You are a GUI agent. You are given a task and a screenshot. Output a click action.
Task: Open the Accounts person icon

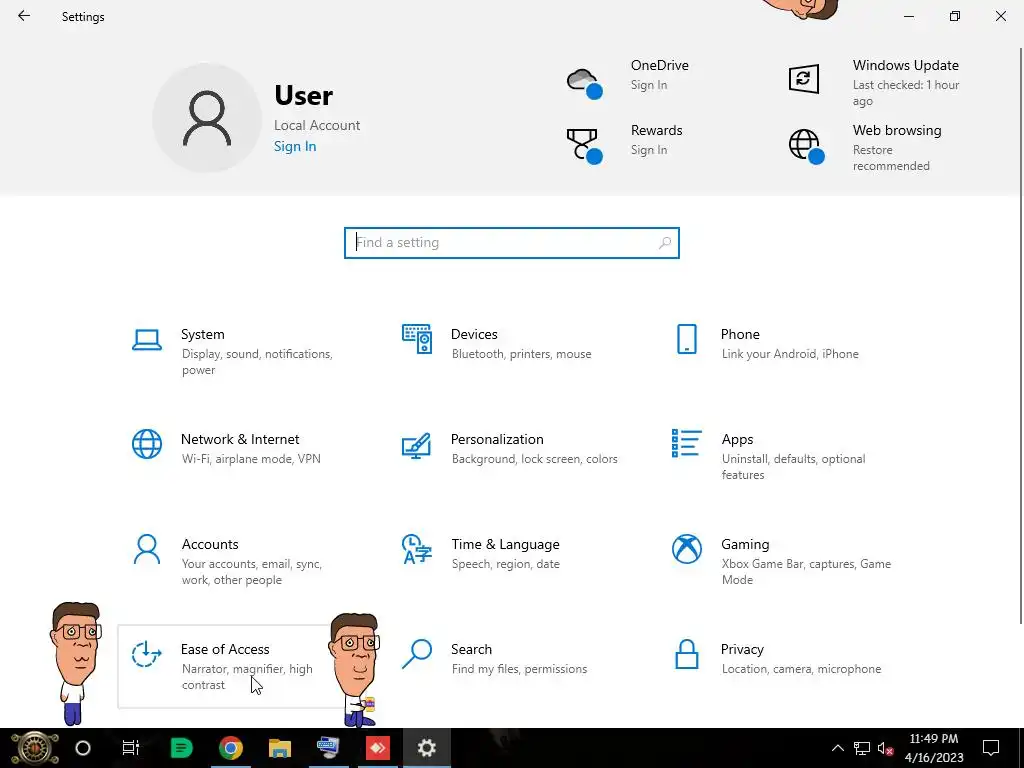[x=147, y=549]
